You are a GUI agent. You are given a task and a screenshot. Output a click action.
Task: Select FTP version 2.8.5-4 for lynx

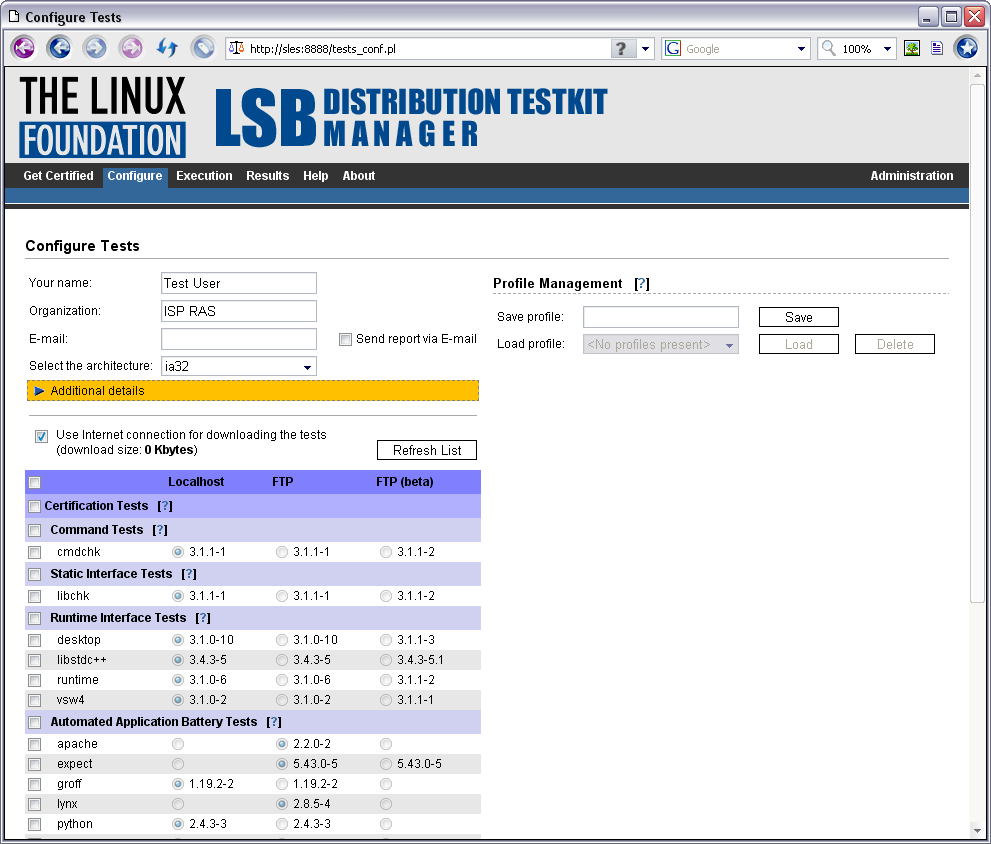(282, 804)
